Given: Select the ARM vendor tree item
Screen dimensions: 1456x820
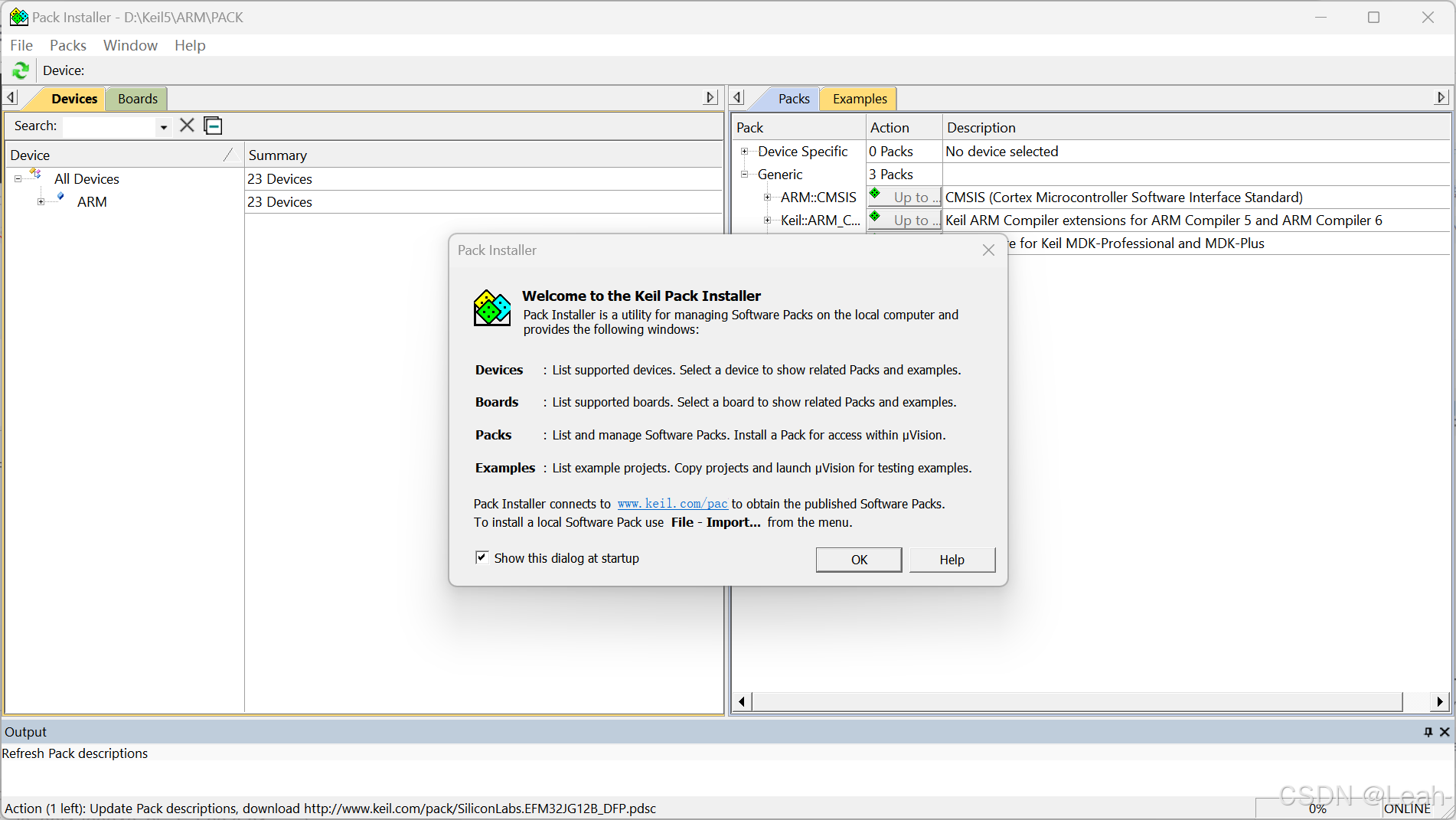Looking at the screenshot, I should click(x=92, y=202).
